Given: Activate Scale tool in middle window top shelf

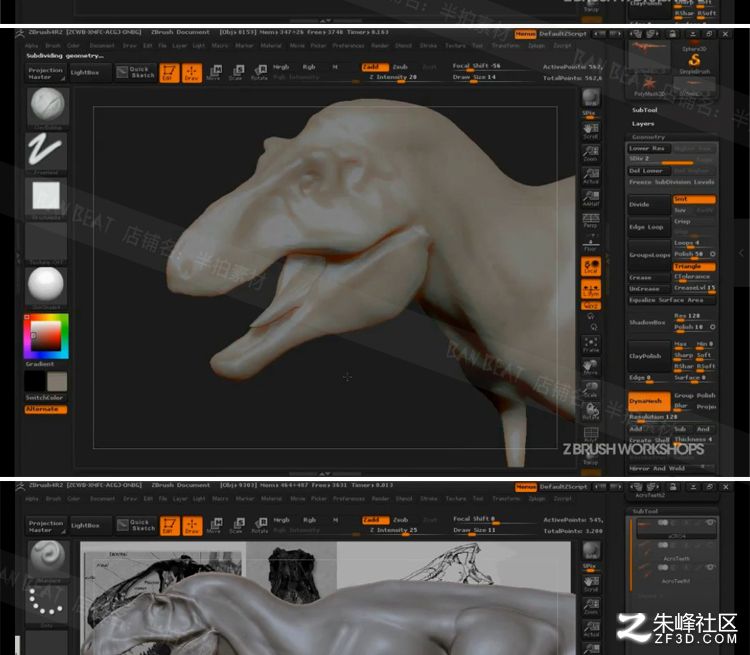Looking at the screenshot, I should (x=236, y=73).
